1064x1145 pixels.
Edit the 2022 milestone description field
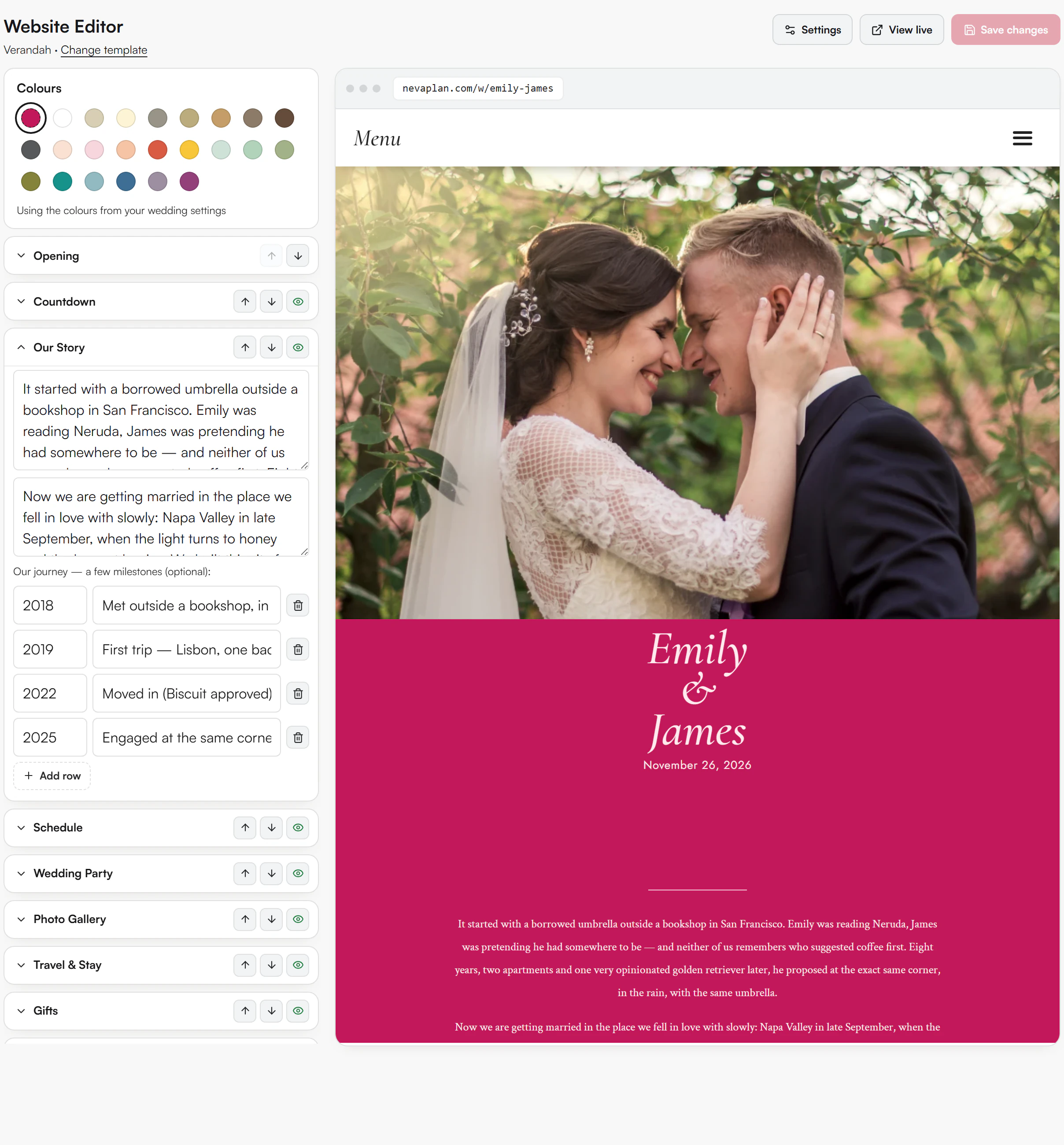click(x=187, y=693)
